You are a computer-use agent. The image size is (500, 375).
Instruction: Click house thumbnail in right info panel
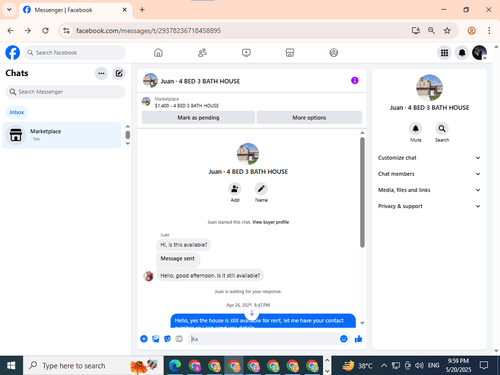tap(429, 88)
